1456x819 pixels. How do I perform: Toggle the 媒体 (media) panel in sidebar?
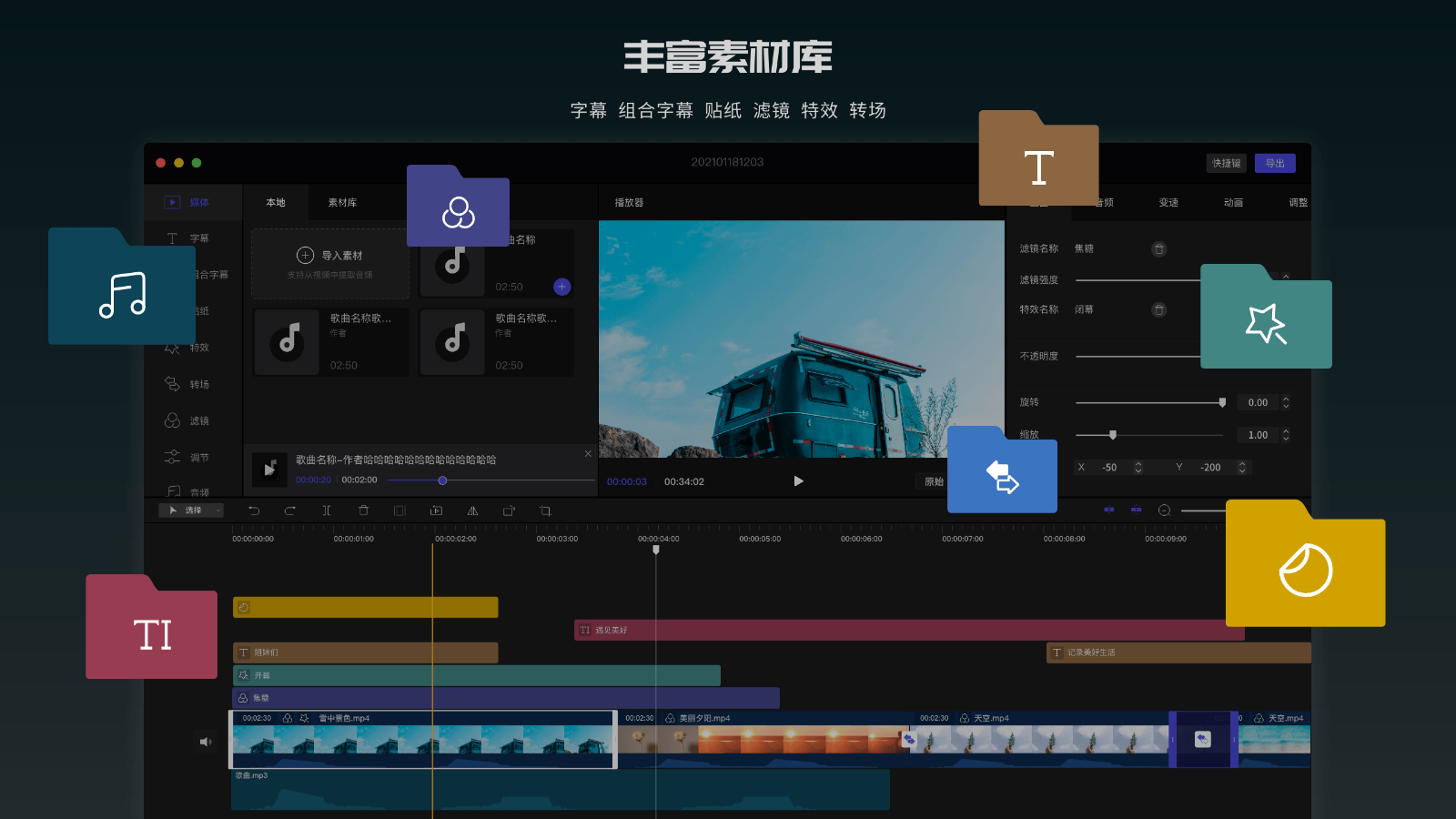[193, 202]
